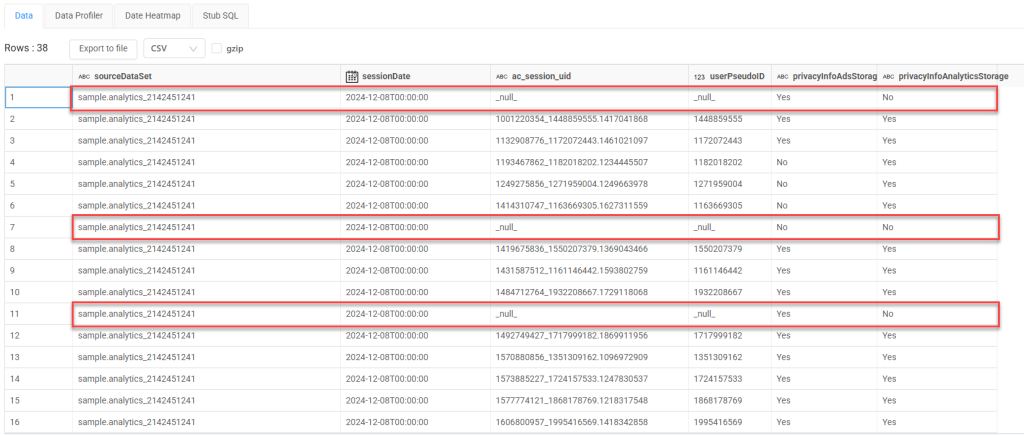Click cell 1419675836_1550207379.1369043466
1024x435 pixels.
(589, 249)
